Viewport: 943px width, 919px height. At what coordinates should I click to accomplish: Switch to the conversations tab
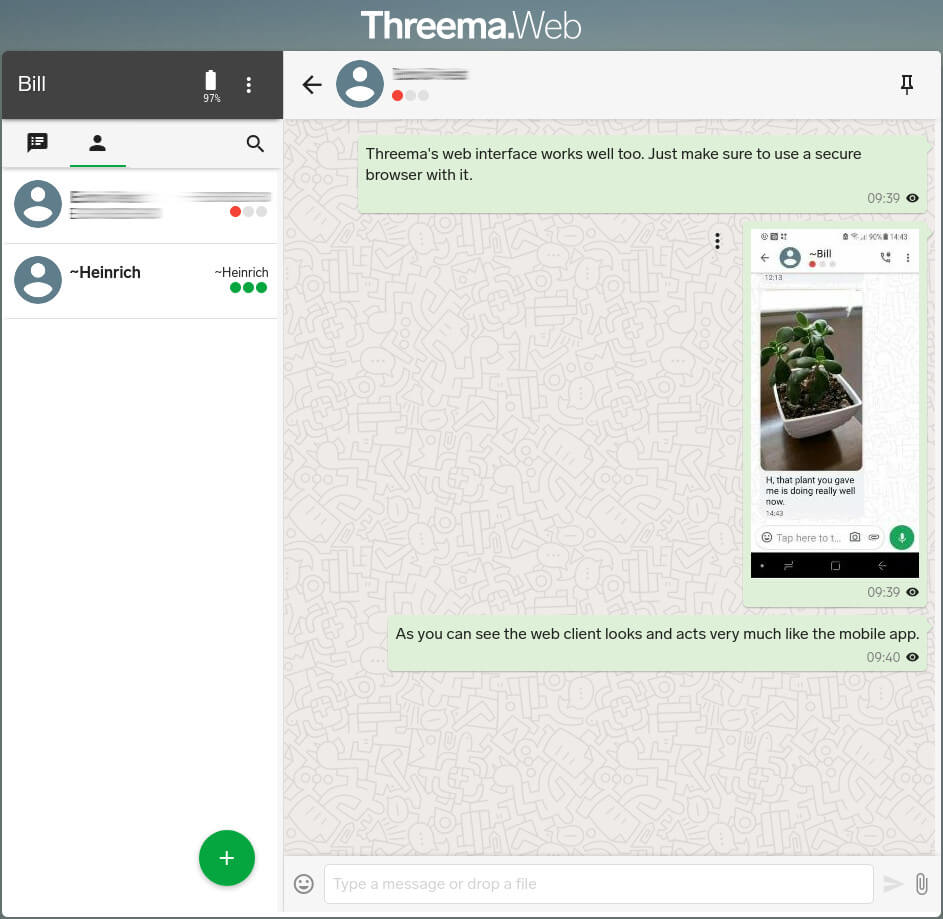point(37,143)
